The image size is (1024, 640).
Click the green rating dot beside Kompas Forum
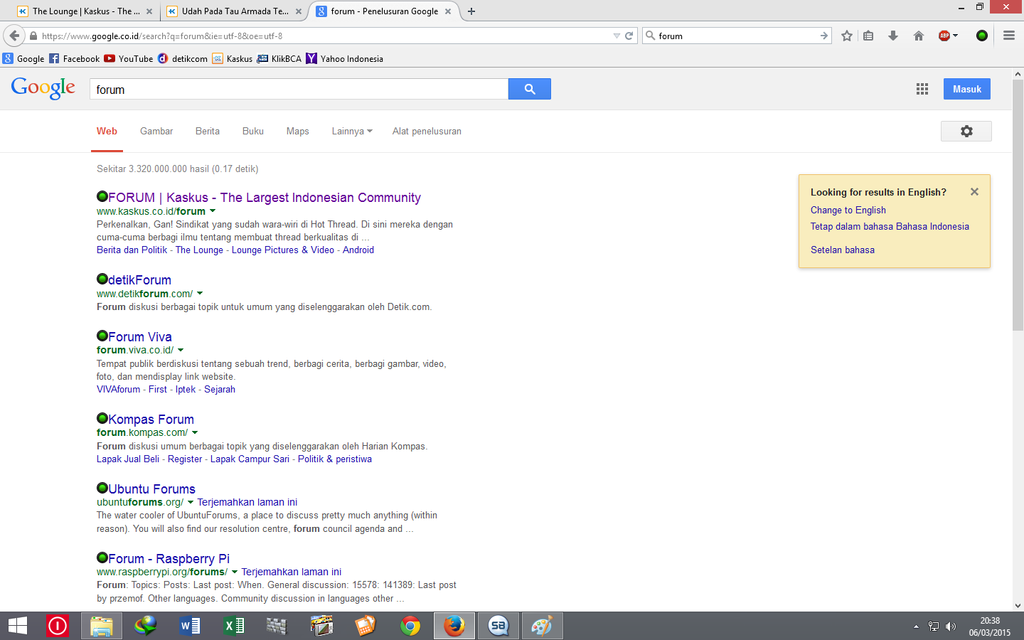tap(102, 418)
